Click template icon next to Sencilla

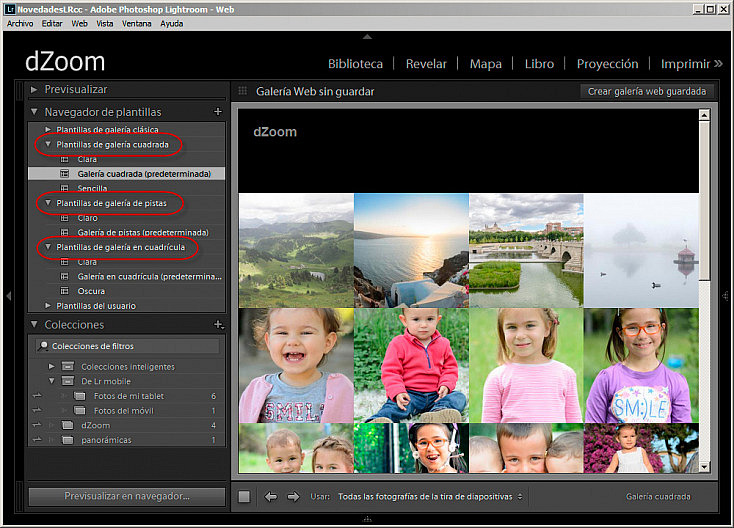(x=65, y=188)
